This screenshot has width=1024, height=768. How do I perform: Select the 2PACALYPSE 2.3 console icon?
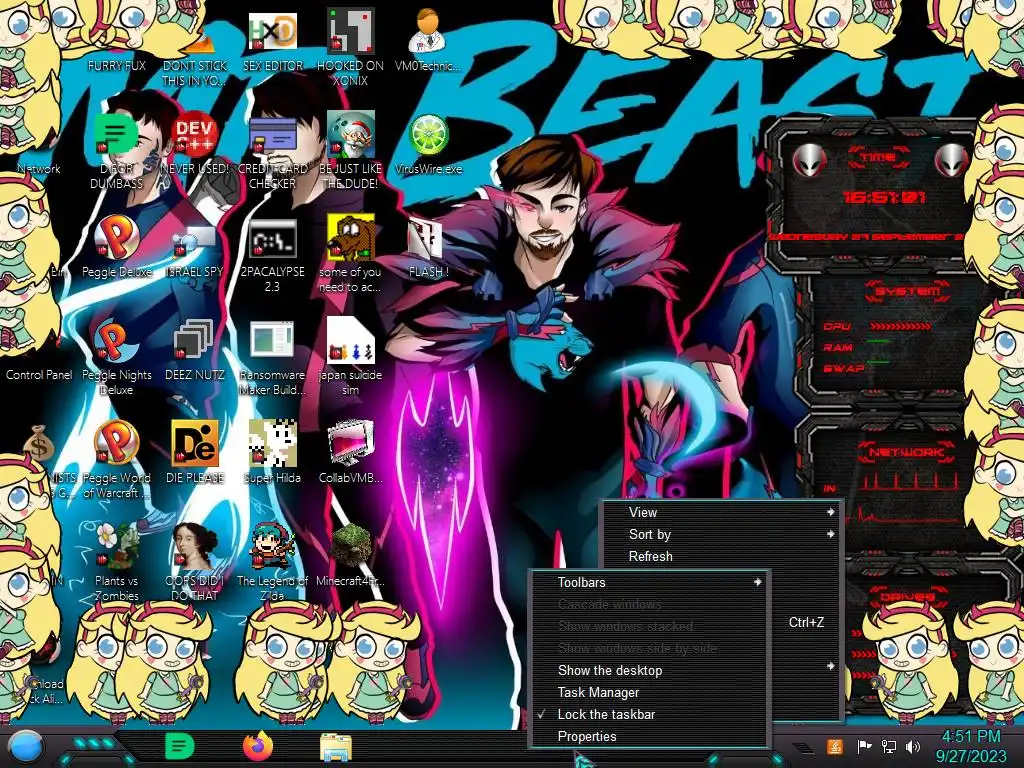pos(273,255)
